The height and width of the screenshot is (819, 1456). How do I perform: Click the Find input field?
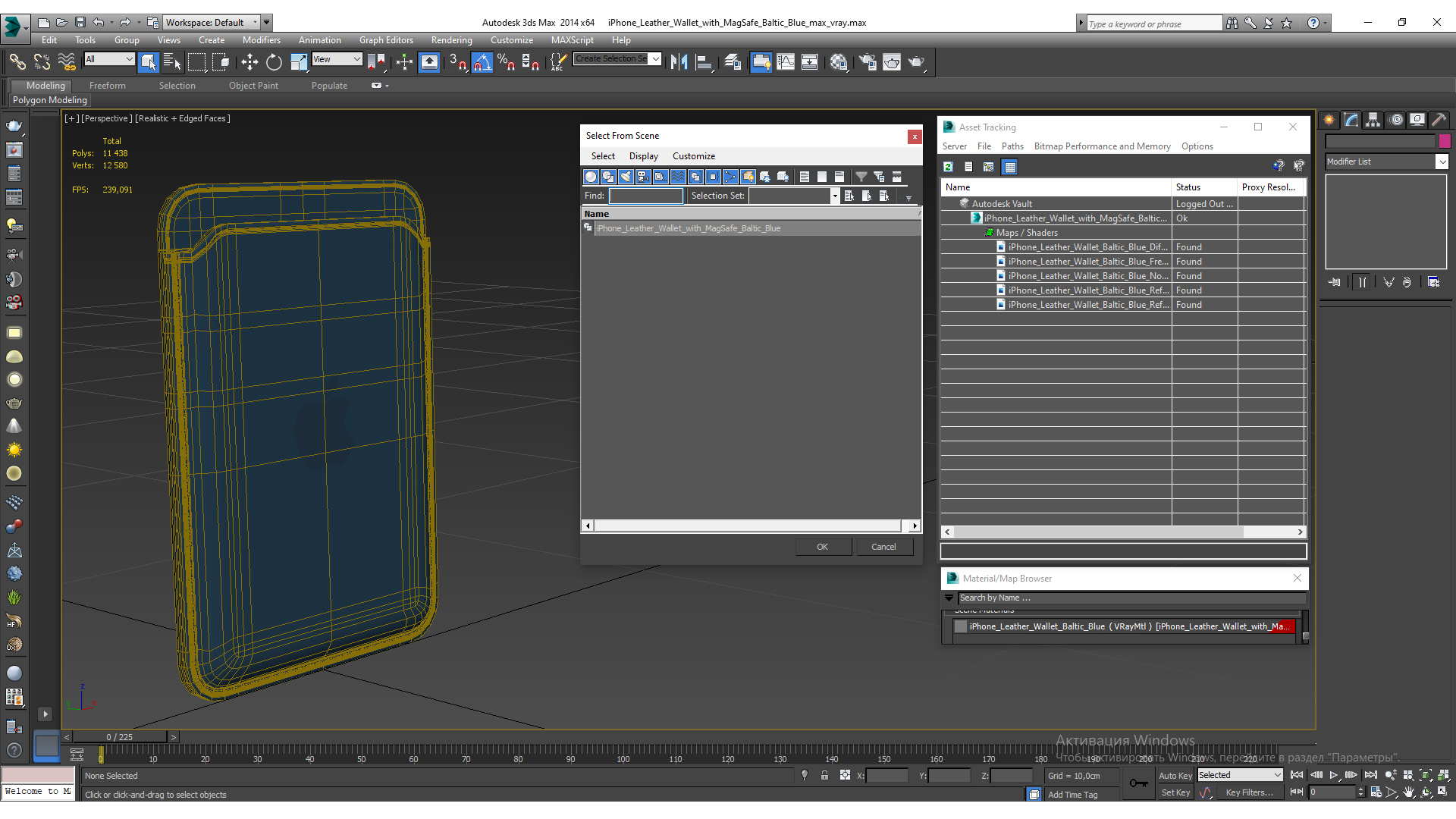click(646, 196)
